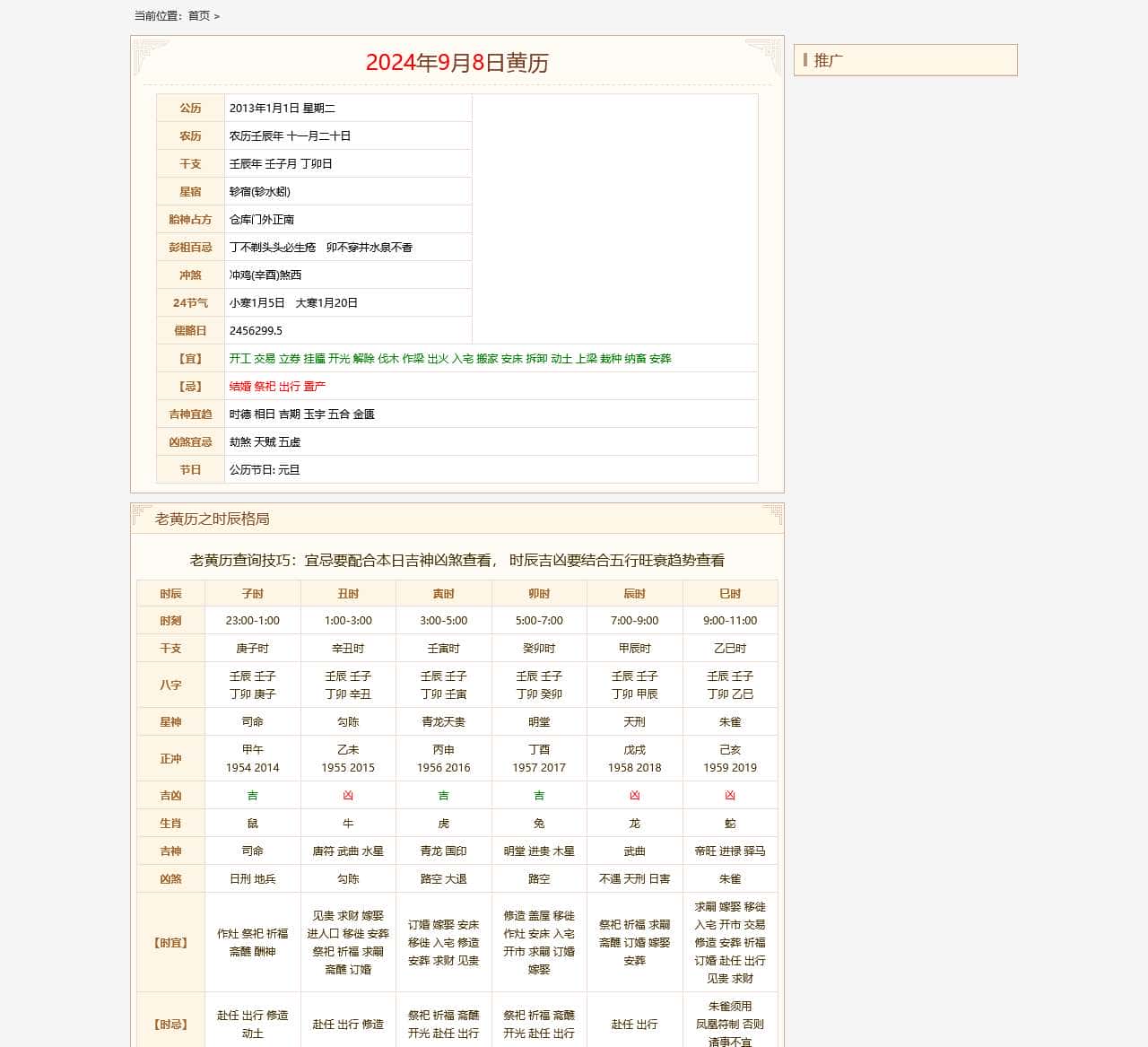The height and width of the screenshot is (1047, 1148).
Task: Click the 2013年1月1日 星期二 date cell
Action: (282, 109)
